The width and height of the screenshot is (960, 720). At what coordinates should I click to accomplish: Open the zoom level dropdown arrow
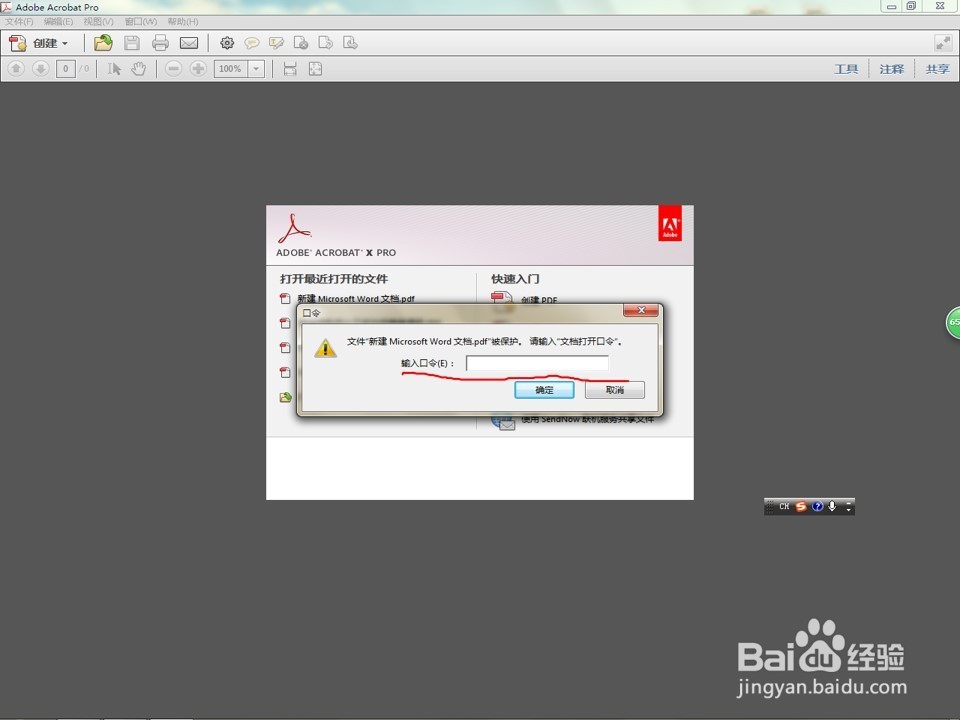(257, 69)
